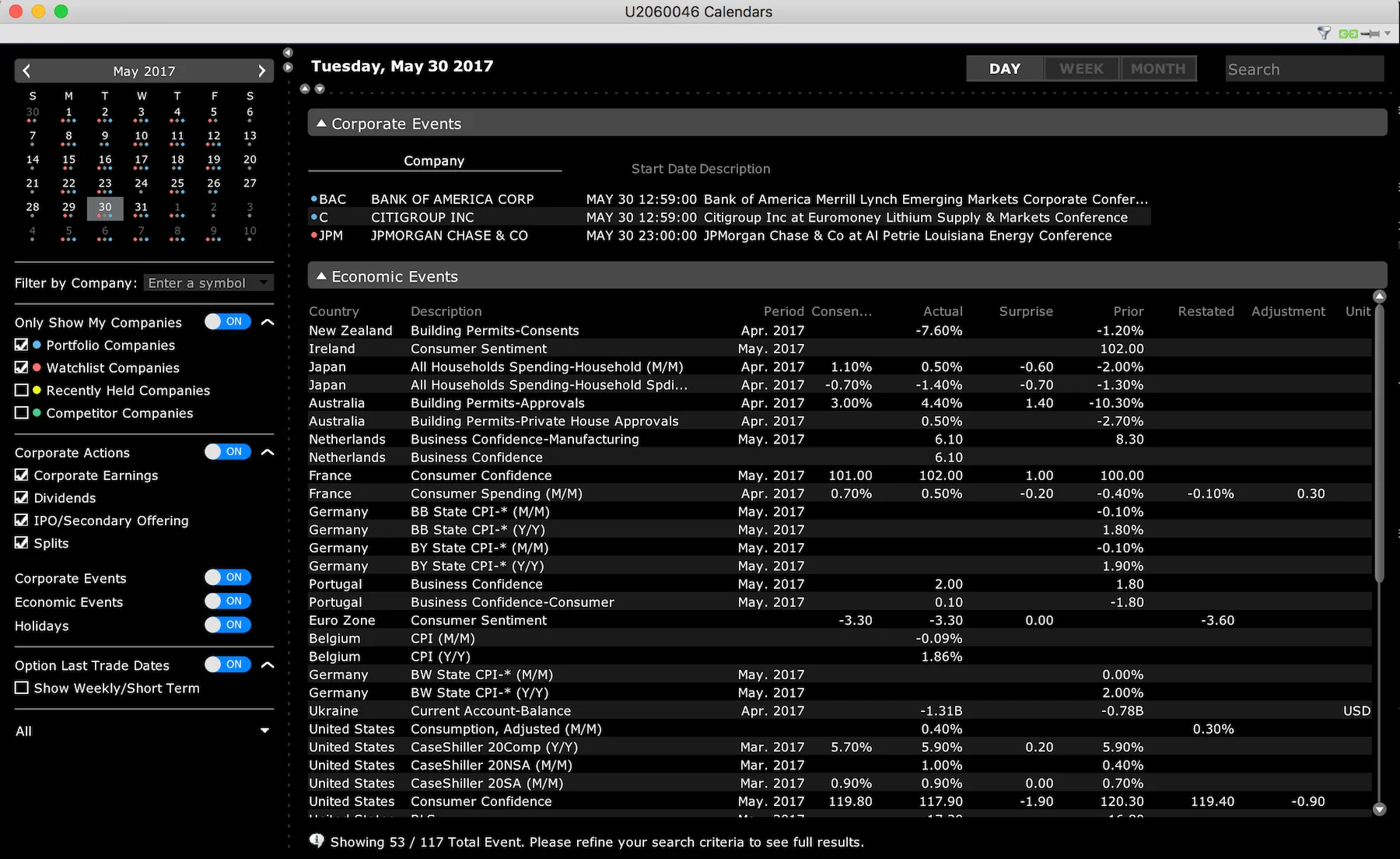
Task: Uncheck Splits checkbox
Action: click(x=22, y=542)
